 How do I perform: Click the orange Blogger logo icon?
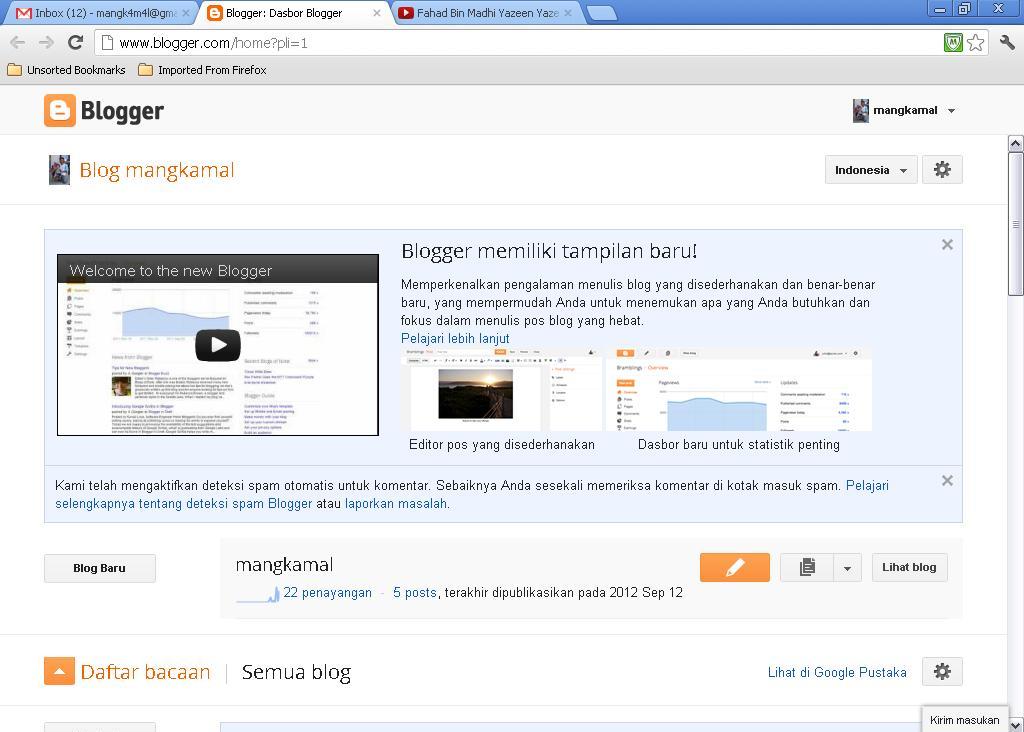[59, 110]
